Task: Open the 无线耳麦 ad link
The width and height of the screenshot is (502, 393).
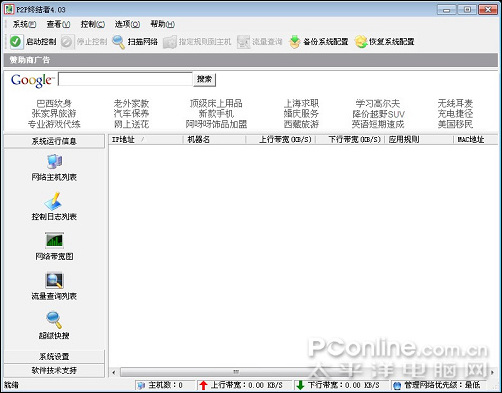Action: [x=455, y=103]
